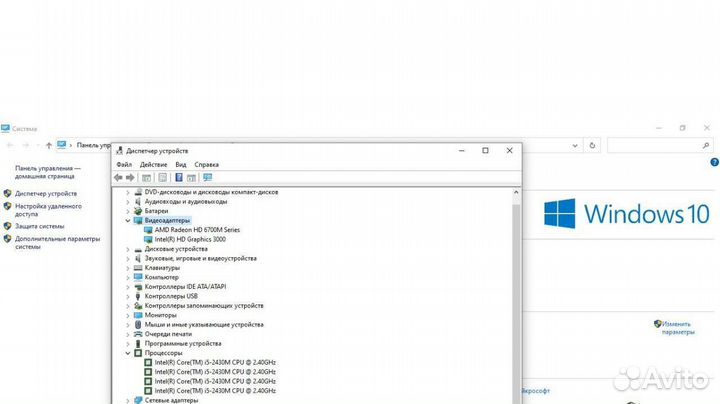This screenshot has width=720, height=404.
Task: Select the Сетевые адаптеры category
Action: (171, 400)
